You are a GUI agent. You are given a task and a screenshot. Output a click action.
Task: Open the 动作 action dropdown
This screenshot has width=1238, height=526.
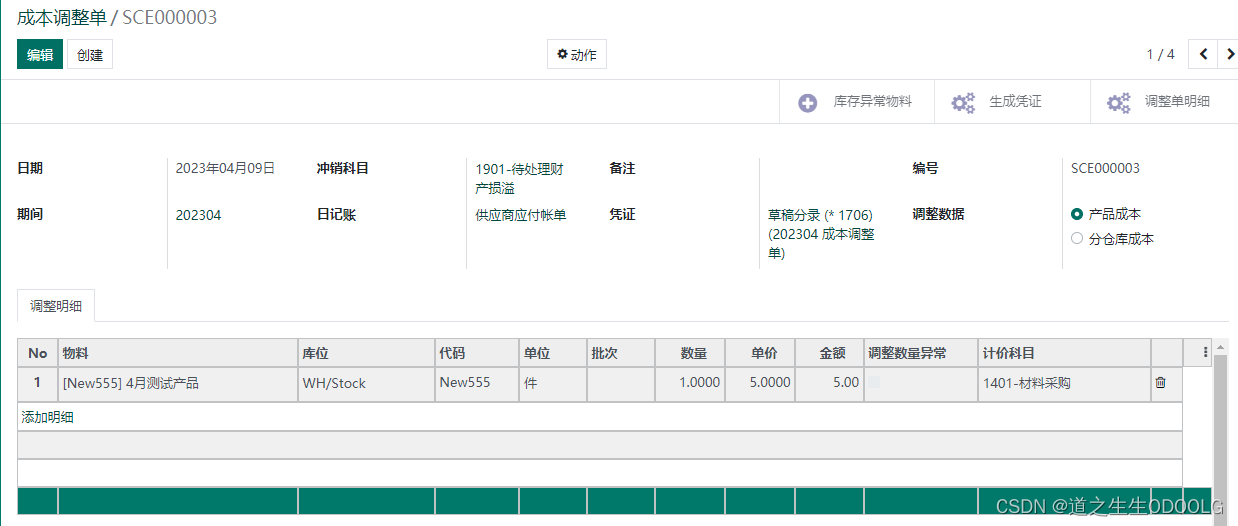tap(577, 55)
